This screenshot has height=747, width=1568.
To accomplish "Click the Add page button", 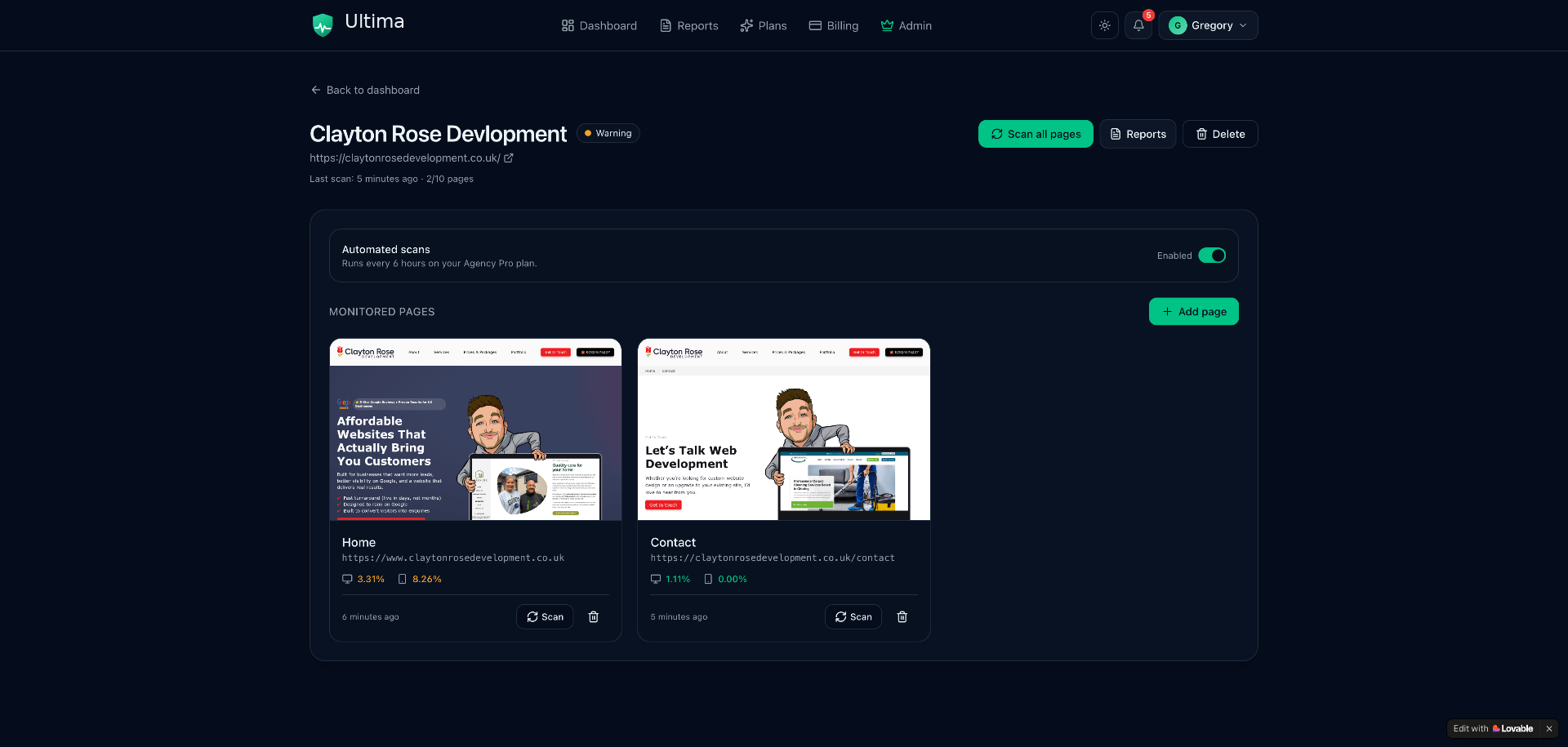I will 1194,312.
